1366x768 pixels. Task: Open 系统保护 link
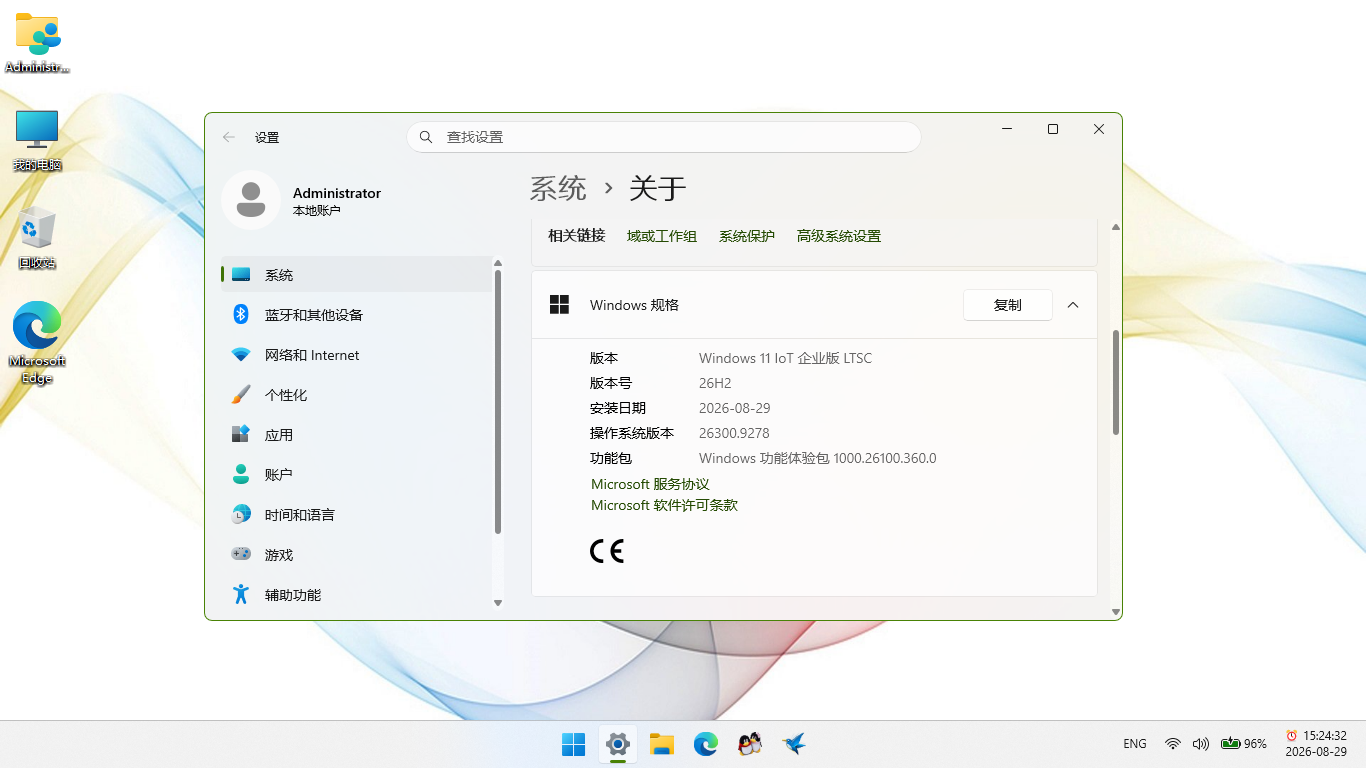[x=747, y=236]
